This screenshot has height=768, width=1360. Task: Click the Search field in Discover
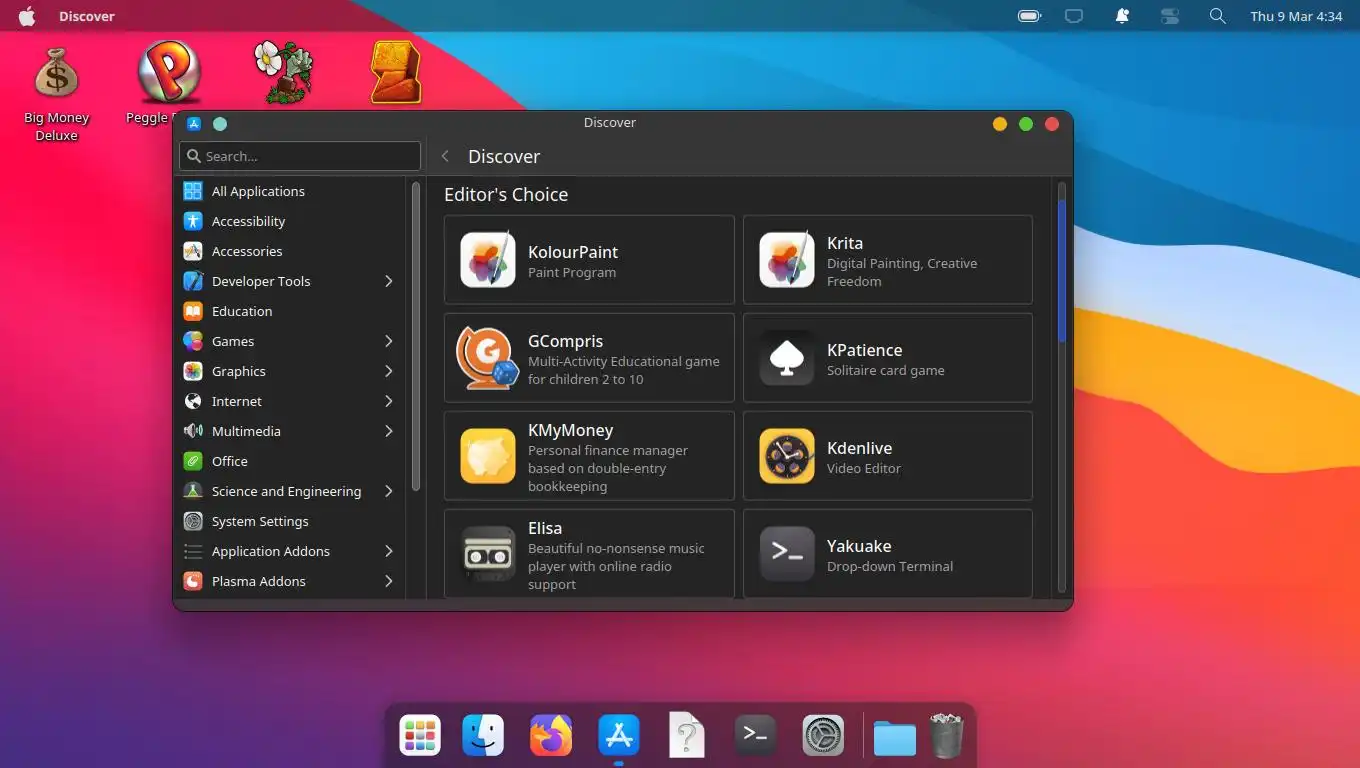tap(300, 156)
